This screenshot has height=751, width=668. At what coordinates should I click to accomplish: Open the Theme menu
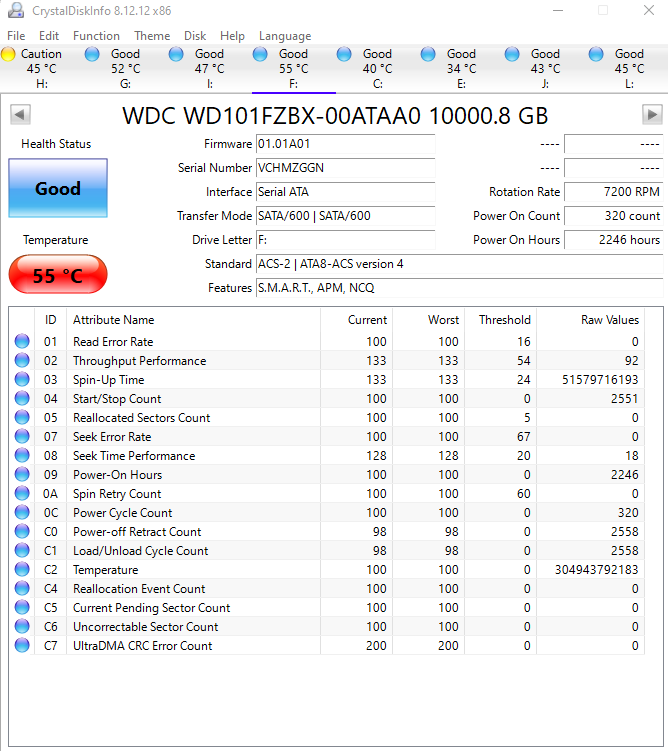(152, 36)
